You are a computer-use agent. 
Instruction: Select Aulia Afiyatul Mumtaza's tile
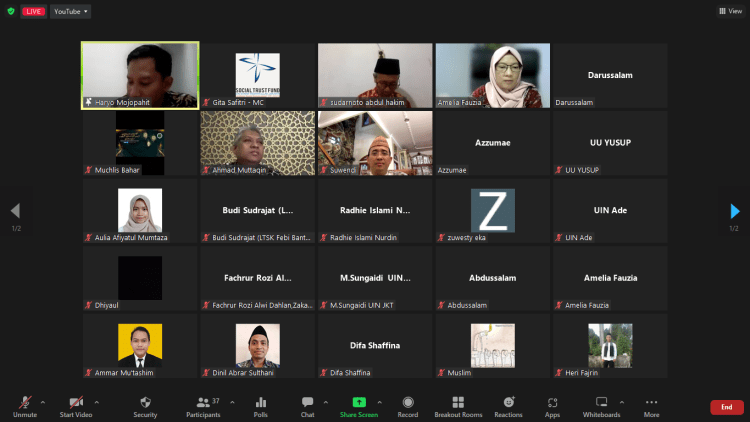click(140, 211)
